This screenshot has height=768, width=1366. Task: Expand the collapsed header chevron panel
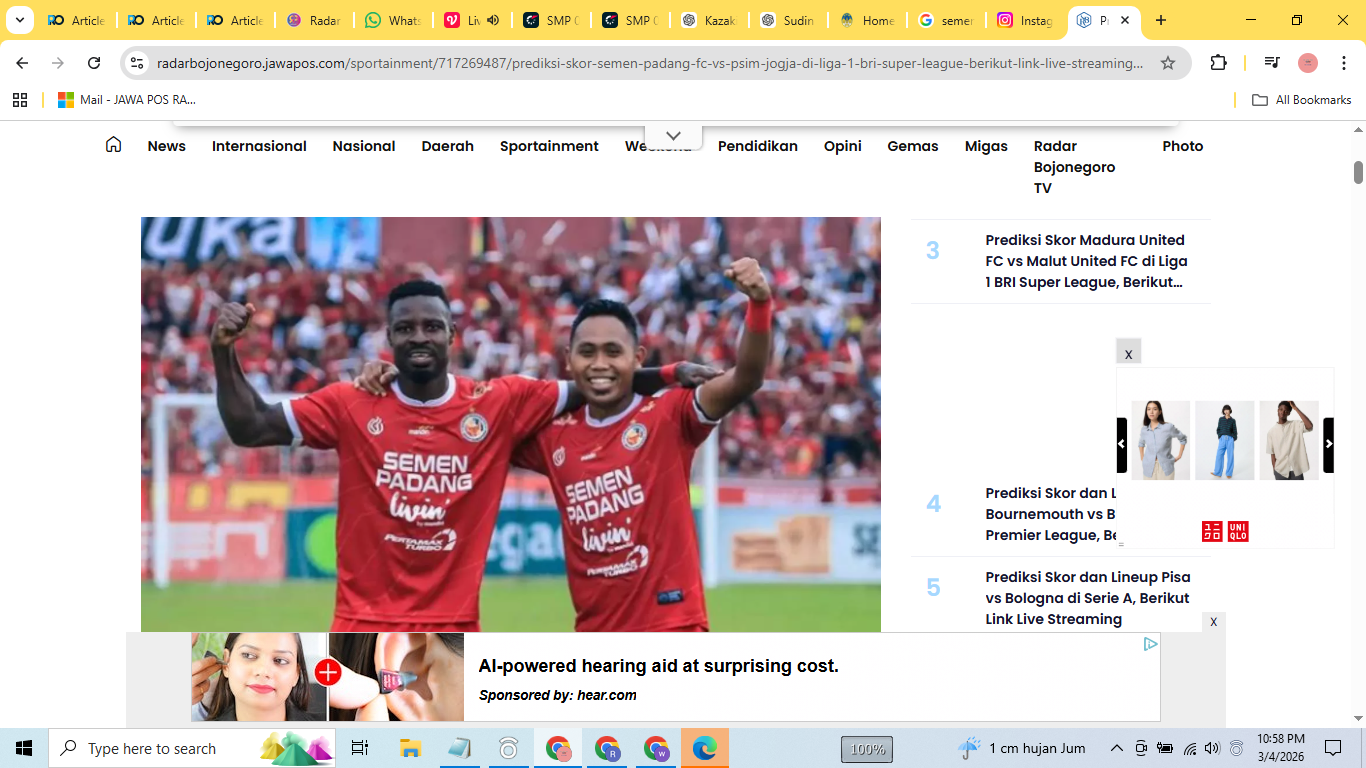tap(673, 135)
